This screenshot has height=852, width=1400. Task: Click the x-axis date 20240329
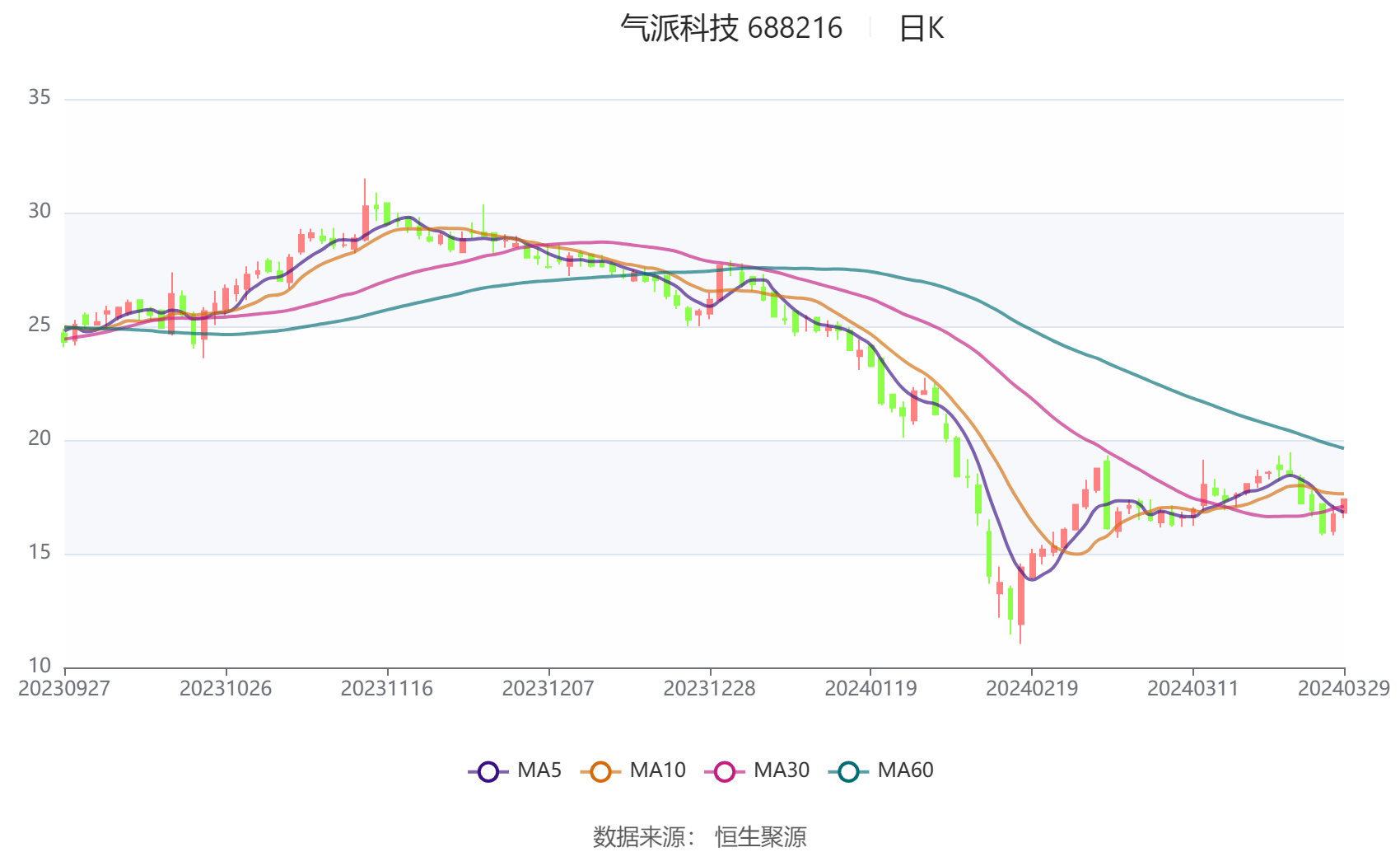pos(1344,688)
